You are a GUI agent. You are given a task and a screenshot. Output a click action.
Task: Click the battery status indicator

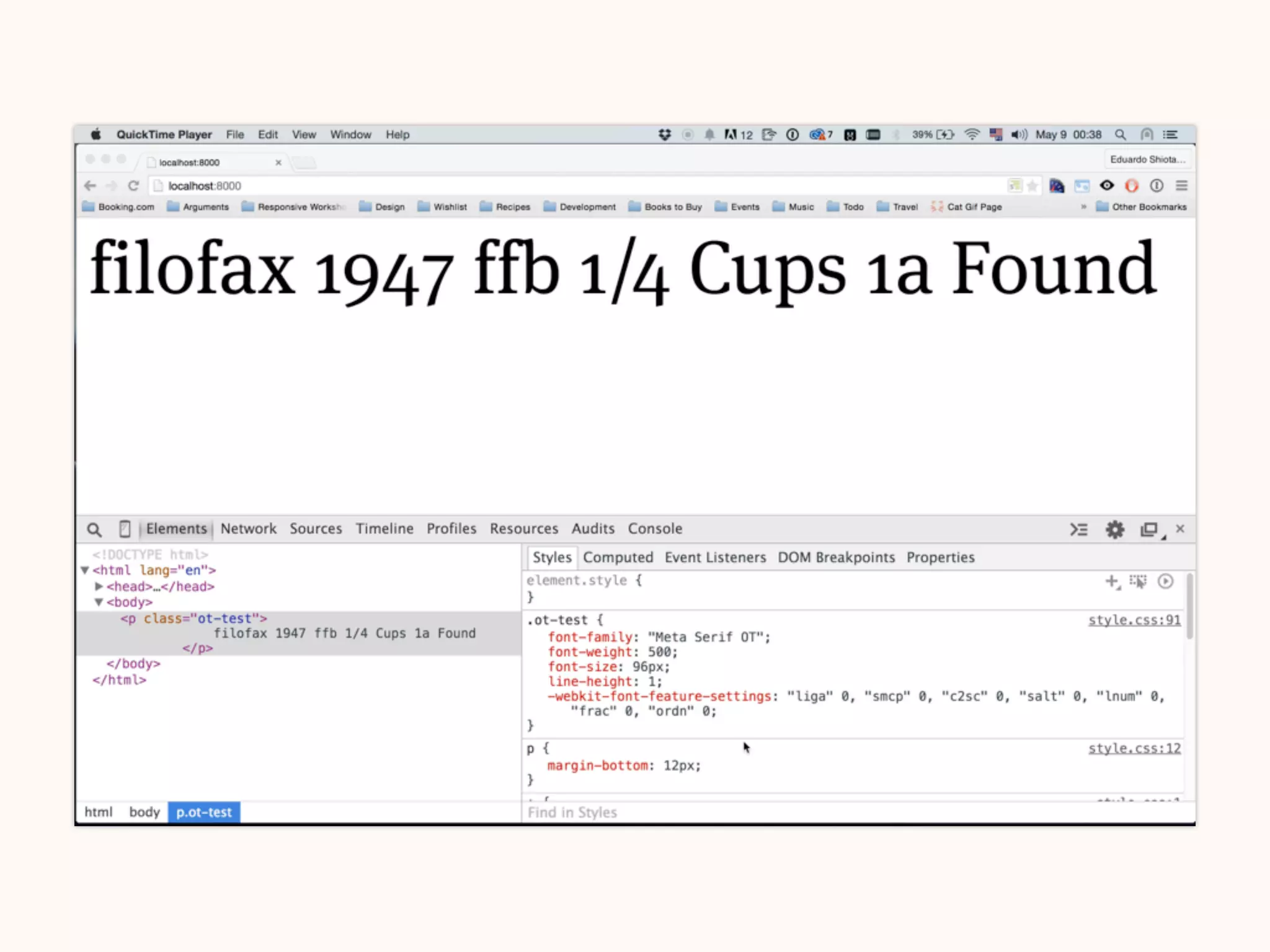[933, 134]
